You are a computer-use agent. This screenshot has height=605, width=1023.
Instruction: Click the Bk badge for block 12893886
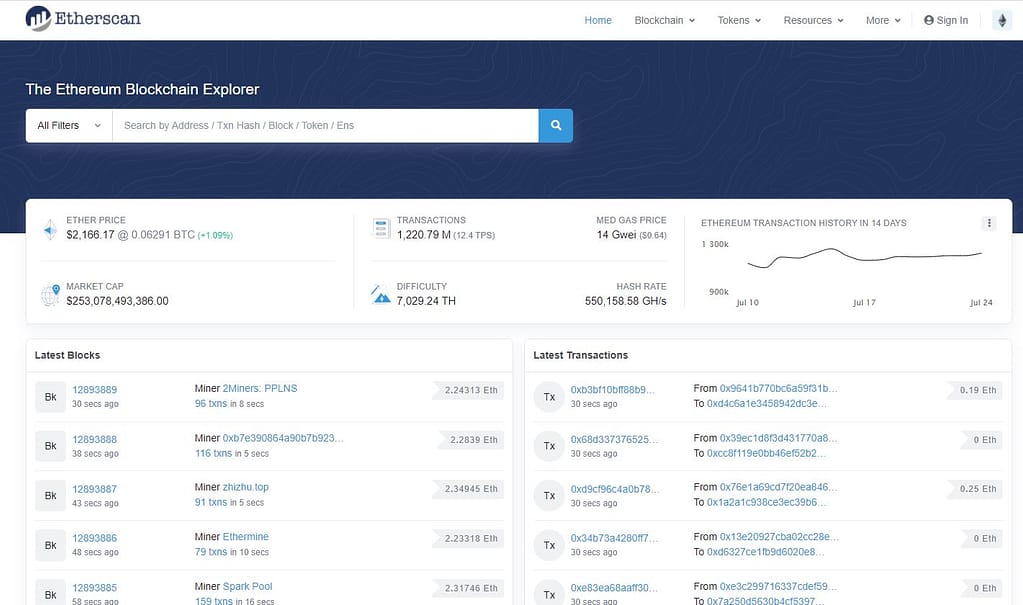(x=50, y=545)
